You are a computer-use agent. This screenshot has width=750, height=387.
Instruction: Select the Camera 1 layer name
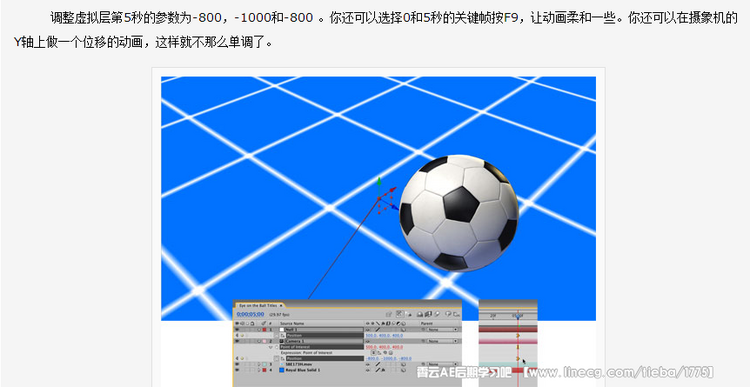click(295, 341)
